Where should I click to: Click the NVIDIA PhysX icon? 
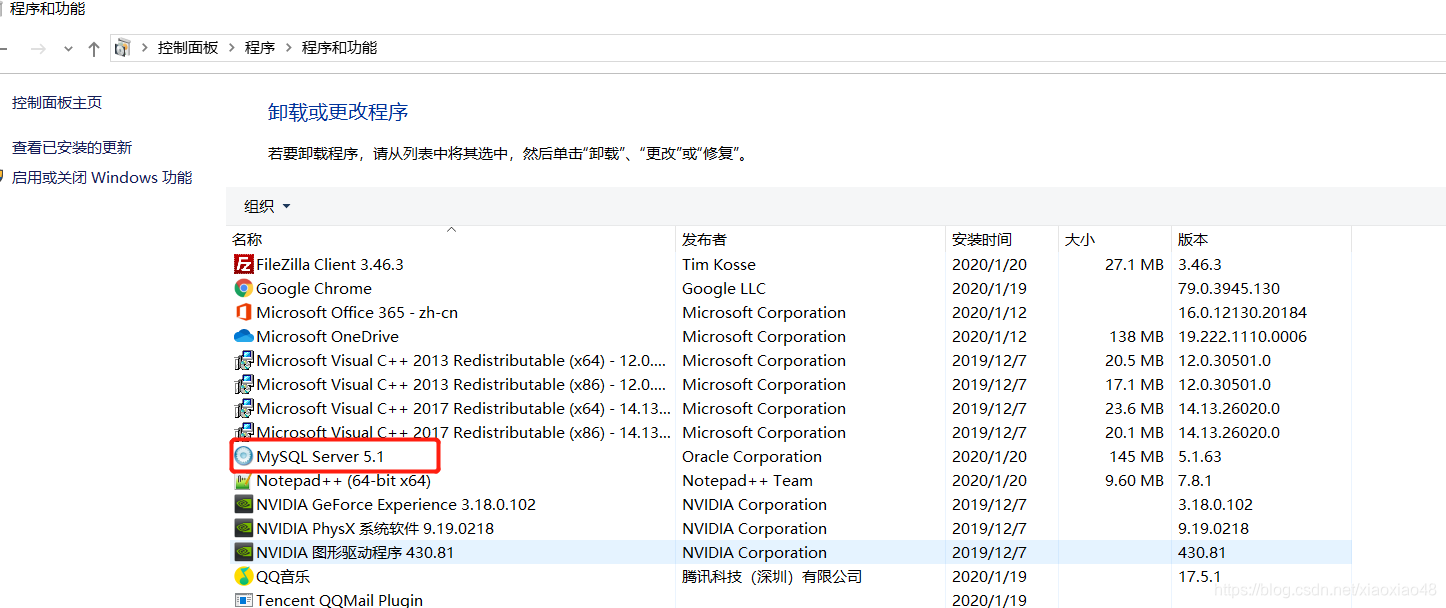[243, 529]
